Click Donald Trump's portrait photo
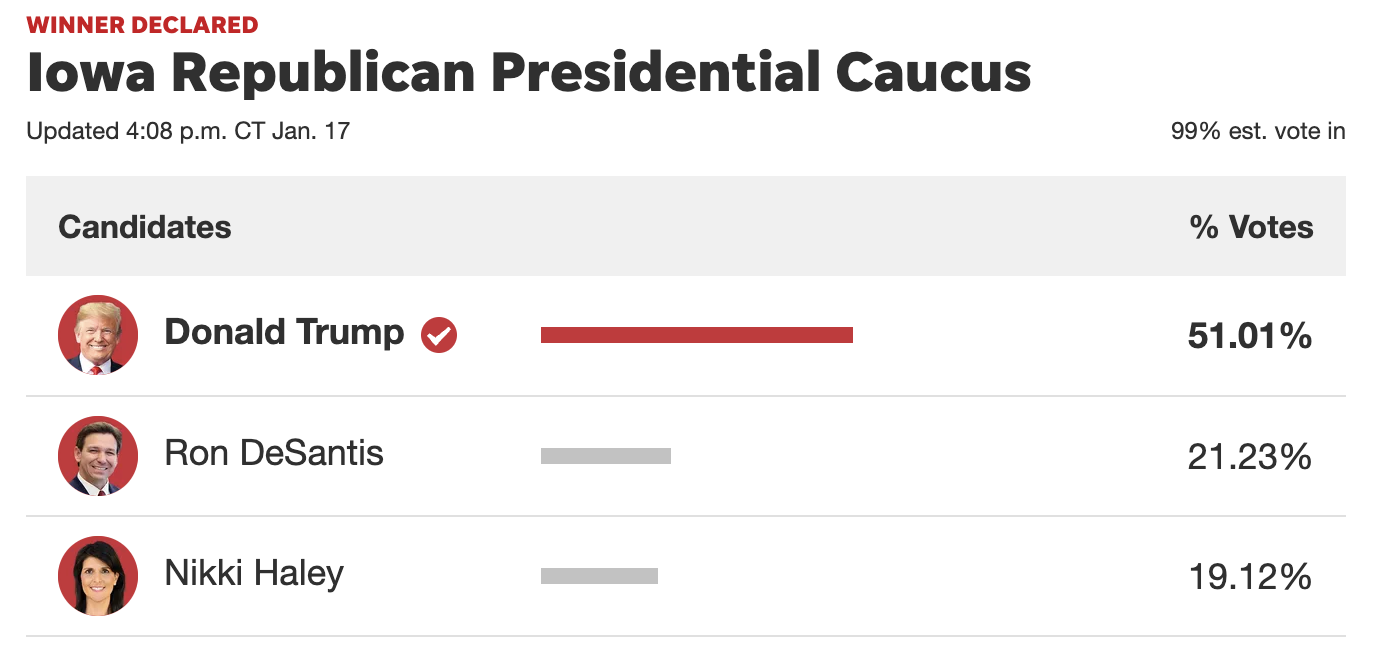The image size is (1380, 660). coord(98,335)
